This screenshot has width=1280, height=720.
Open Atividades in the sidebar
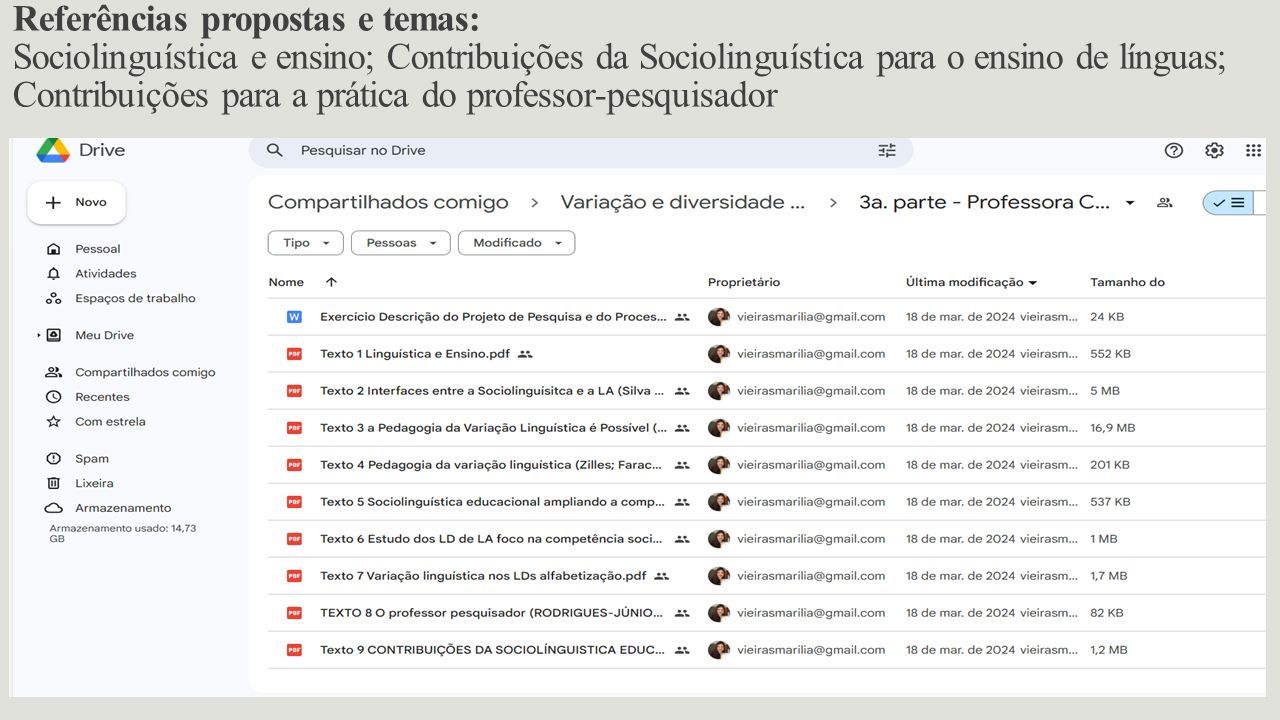coord(105,274)
